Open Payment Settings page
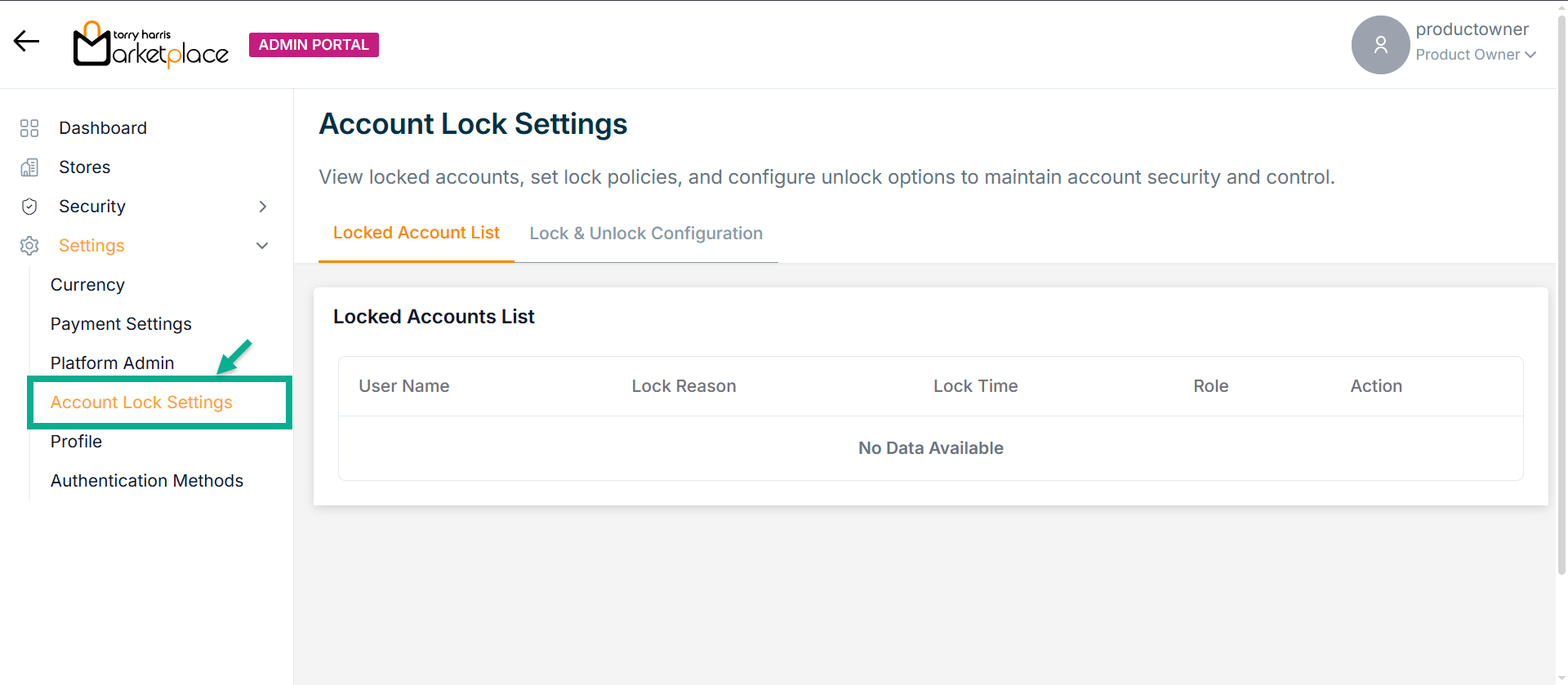This screenshot has width=1568, height=685. (x=121, y=324)
